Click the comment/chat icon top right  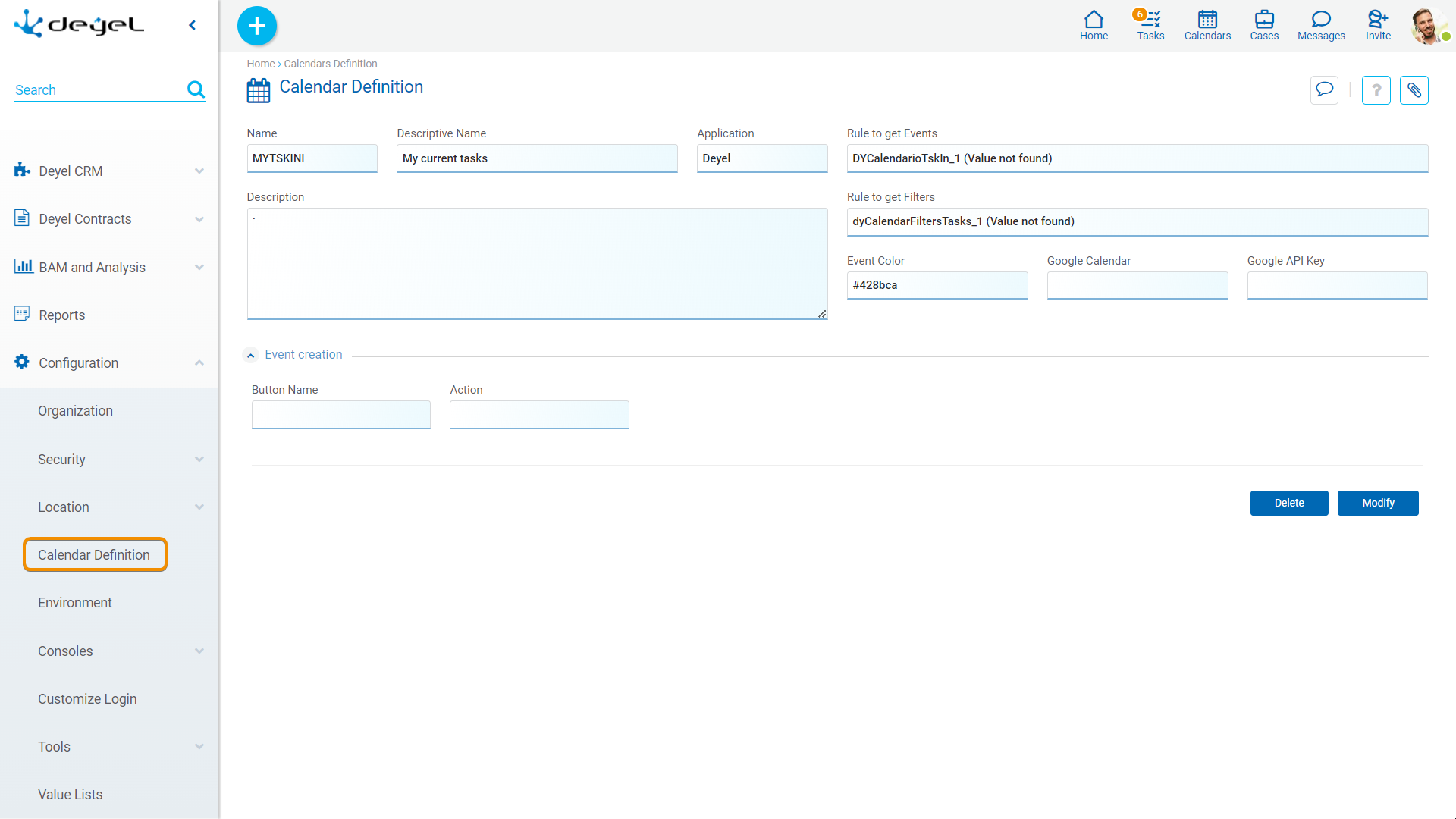click(x=1324, y=90)
